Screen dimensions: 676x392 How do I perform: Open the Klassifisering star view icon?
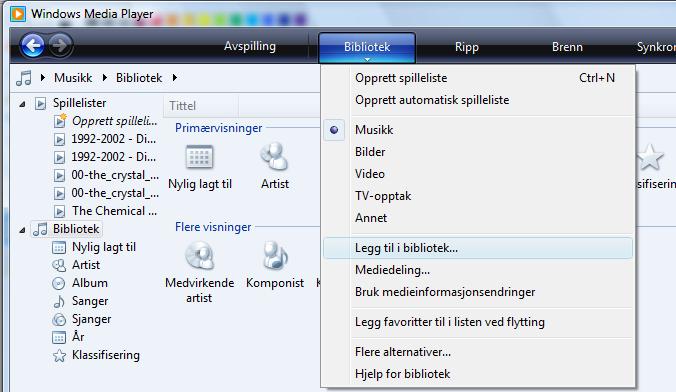pyautogui.click(x=650, y=157)
